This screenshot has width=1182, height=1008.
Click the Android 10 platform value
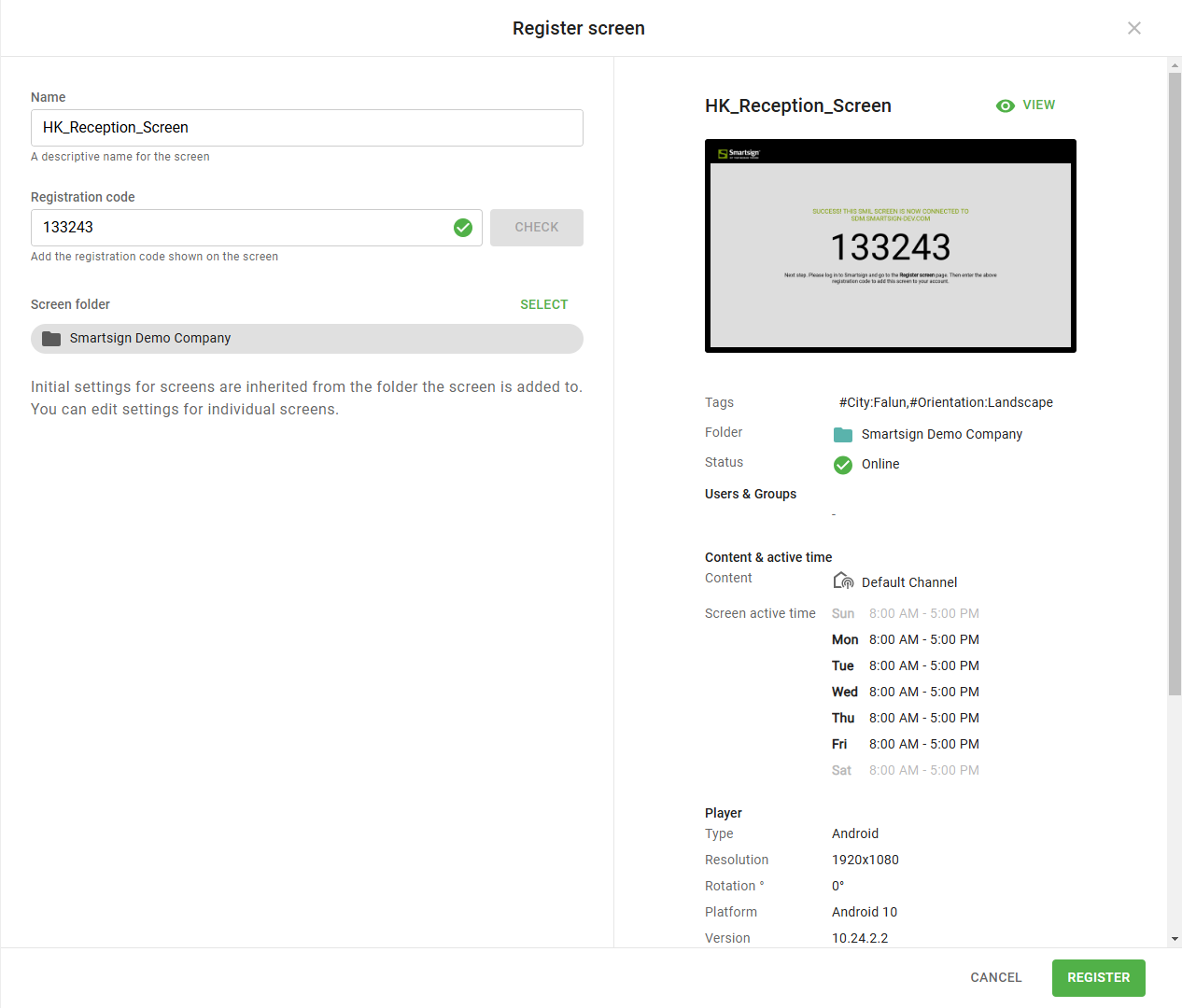pos(865,912)
